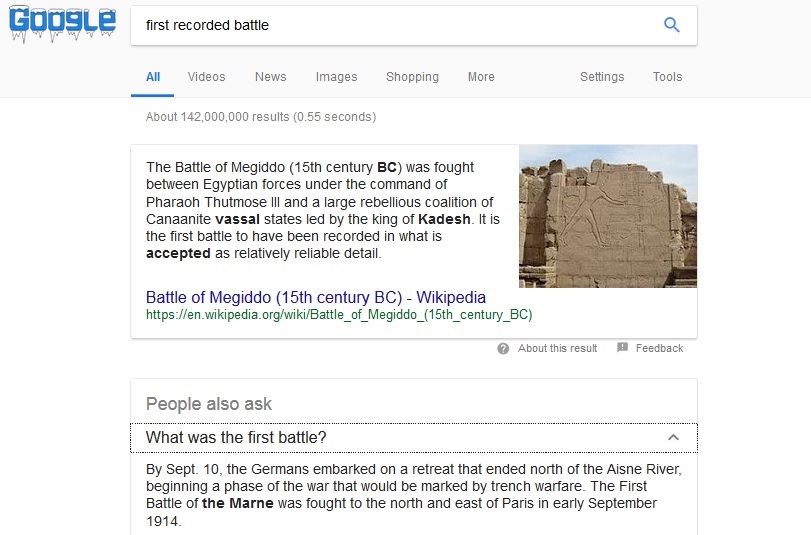Collapse the answer using the up chevron
Viewport: 811px width, 535px height.
pos(673,438)
